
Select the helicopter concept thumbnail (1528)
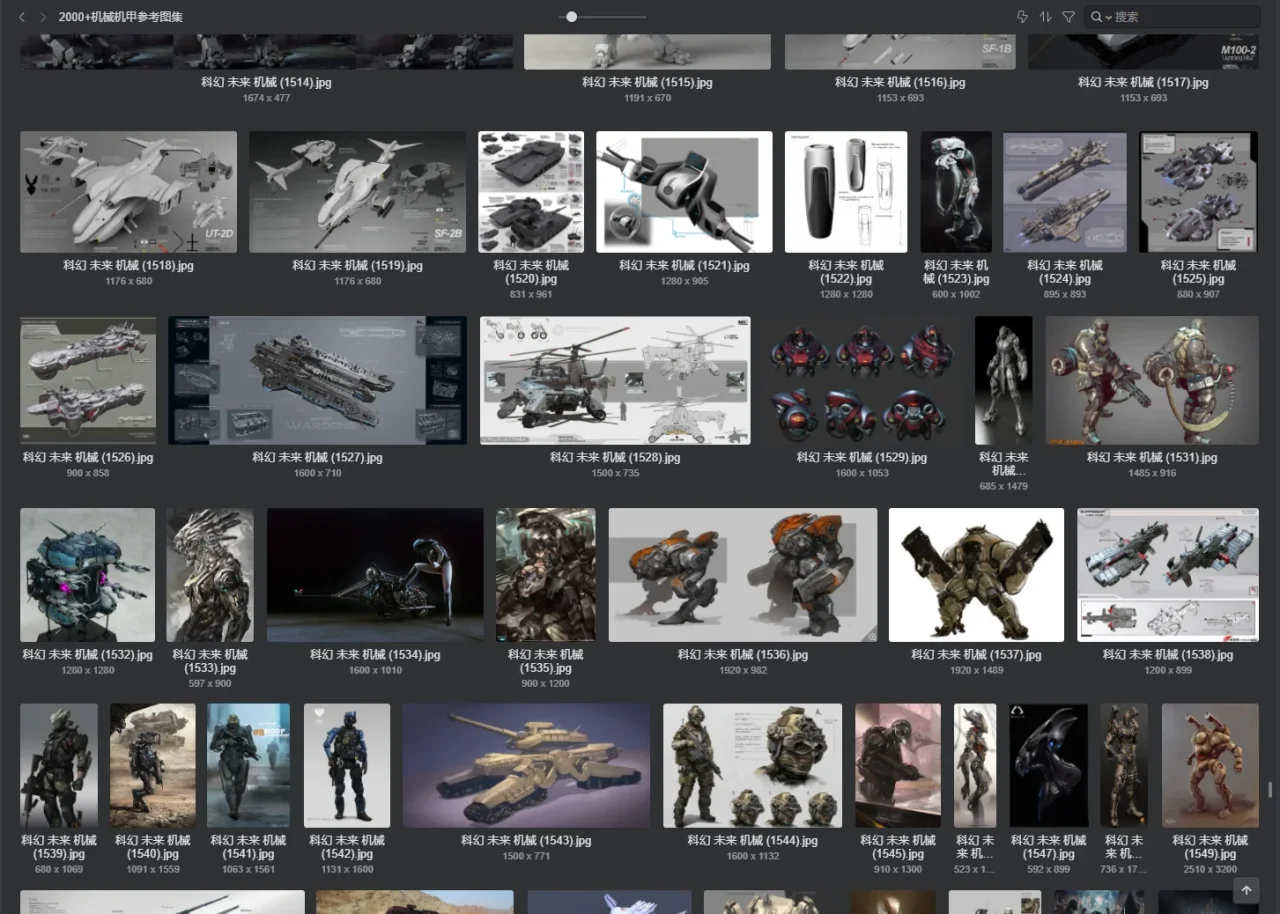click(615, 381)
